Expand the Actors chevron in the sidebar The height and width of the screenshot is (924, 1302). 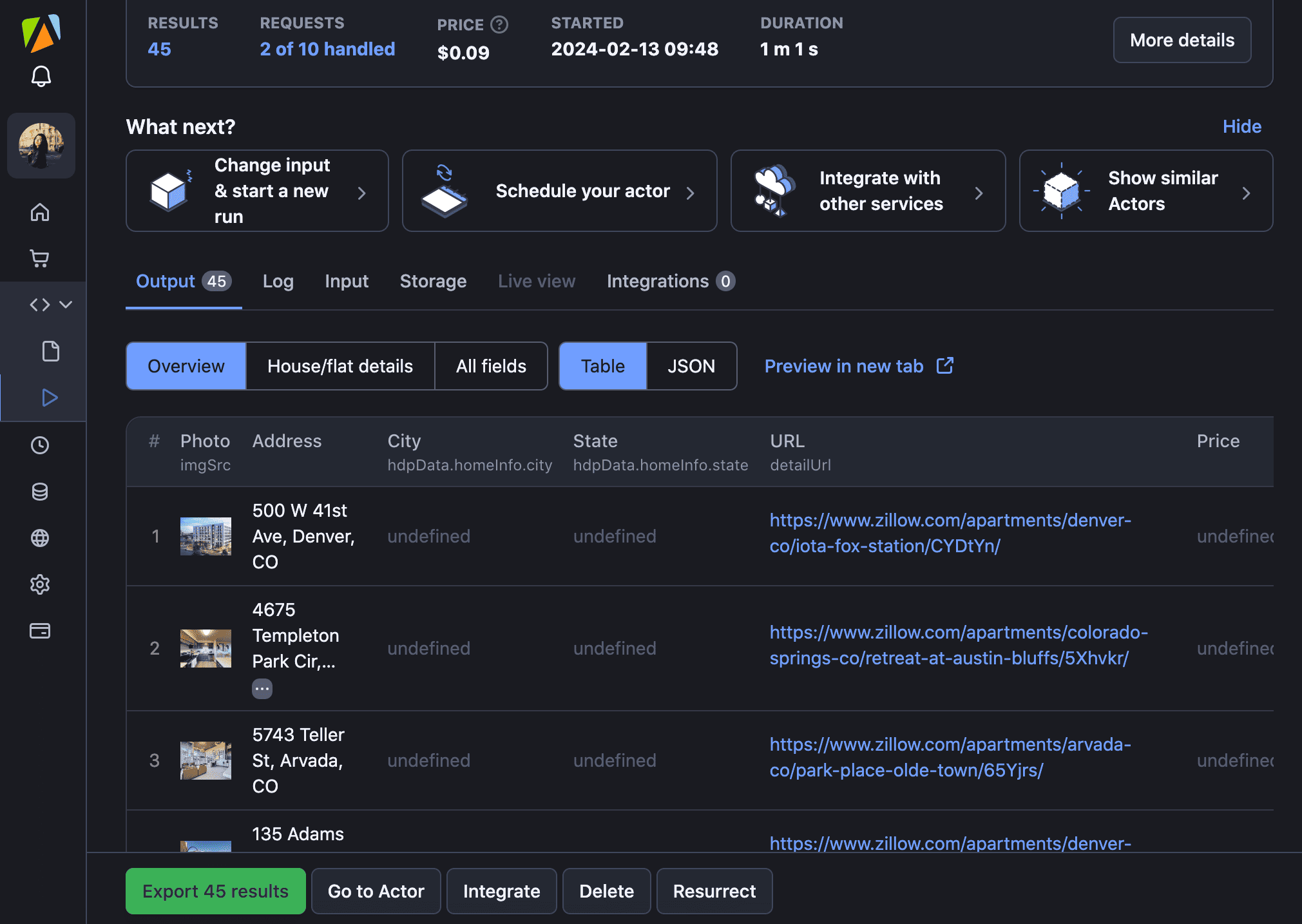[x=67, y=304]
